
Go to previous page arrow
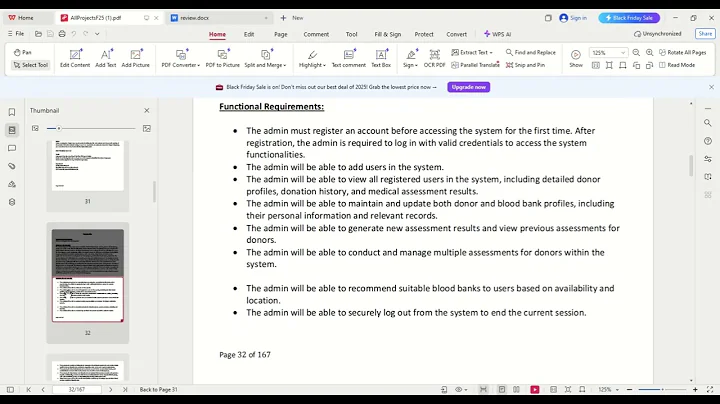click(43, 389)
